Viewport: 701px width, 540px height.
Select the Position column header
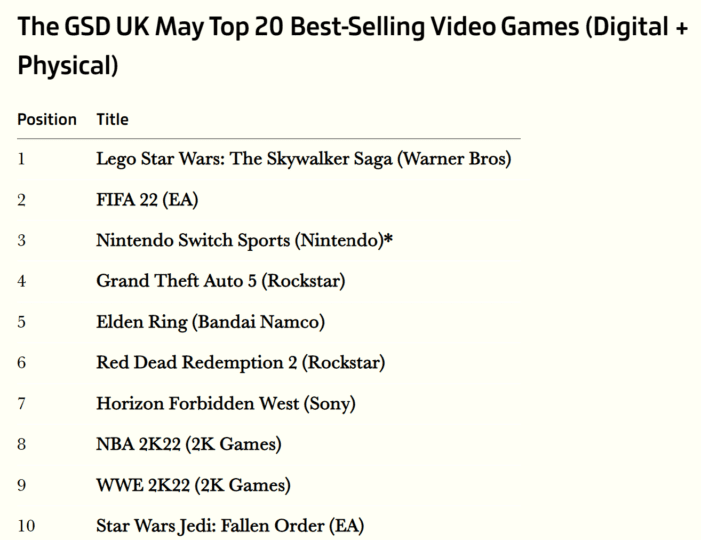tap(47, 119)
